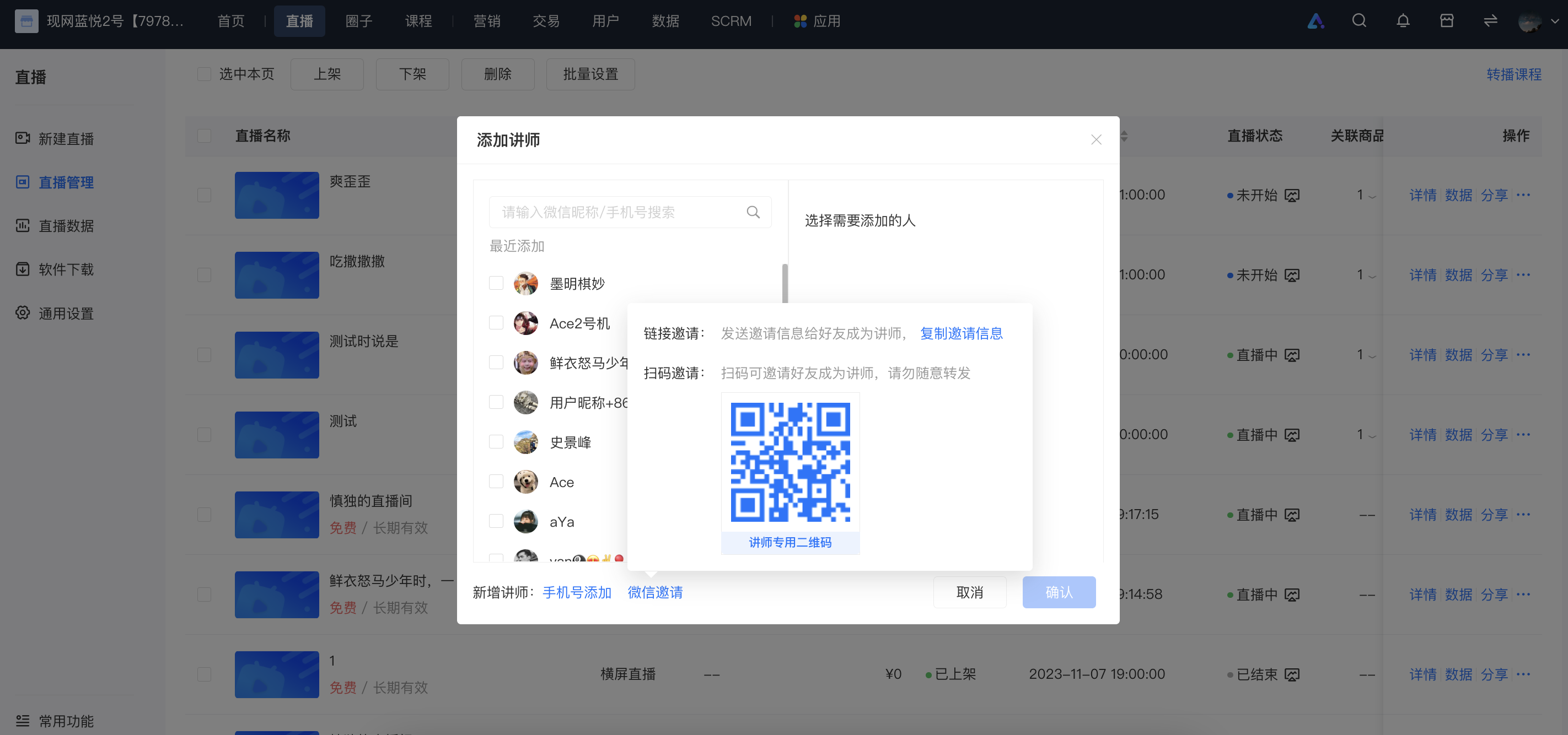Click the 取消 button
Image resolution: width=1568 pixels, height=735 pixels.
pyautogui.click(x=970, y=592)
